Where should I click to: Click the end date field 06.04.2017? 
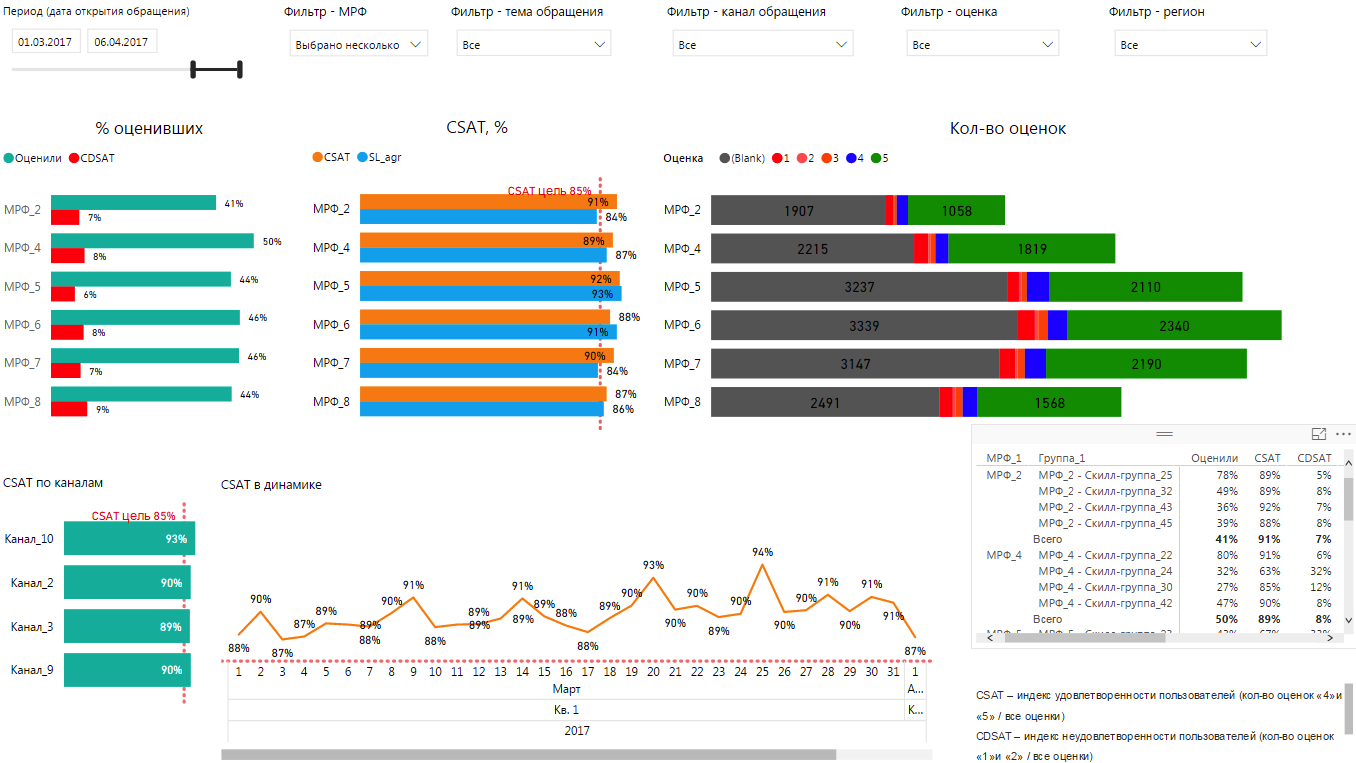(x=122, y=42)
